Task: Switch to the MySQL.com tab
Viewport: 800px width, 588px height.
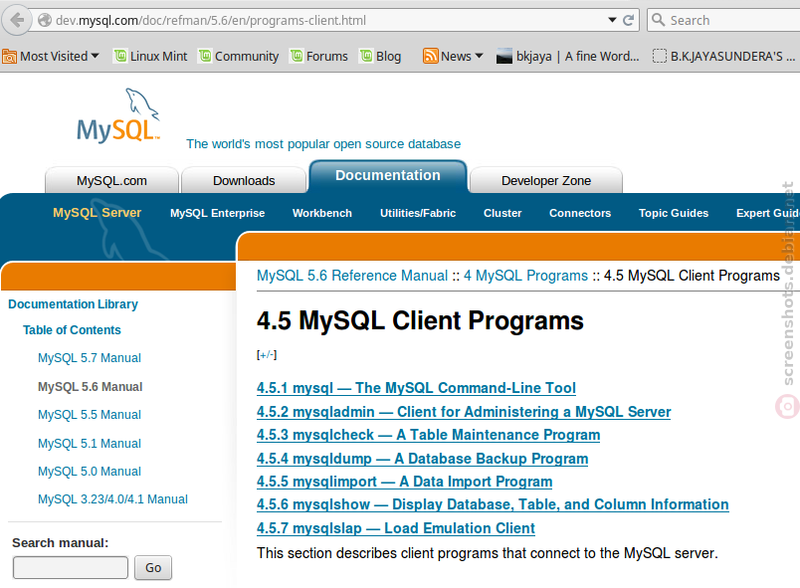Action: 112,181
